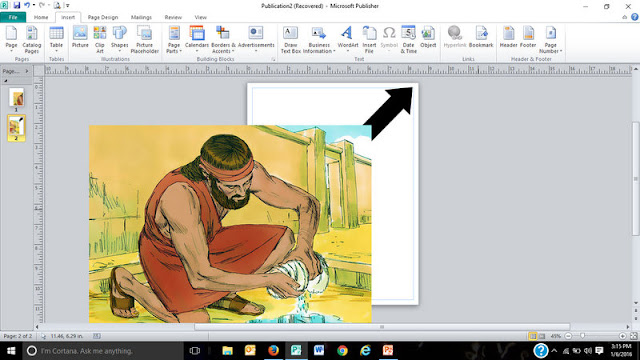Click Insert File button
Screen dimensions: 640x360
pyautogui.click(x=369, y=39)
